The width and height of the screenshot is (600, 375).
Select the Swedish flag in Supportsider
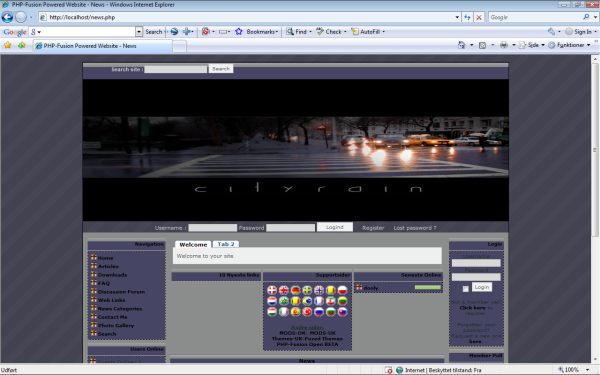pyautogui.click(x=307, y=290)
